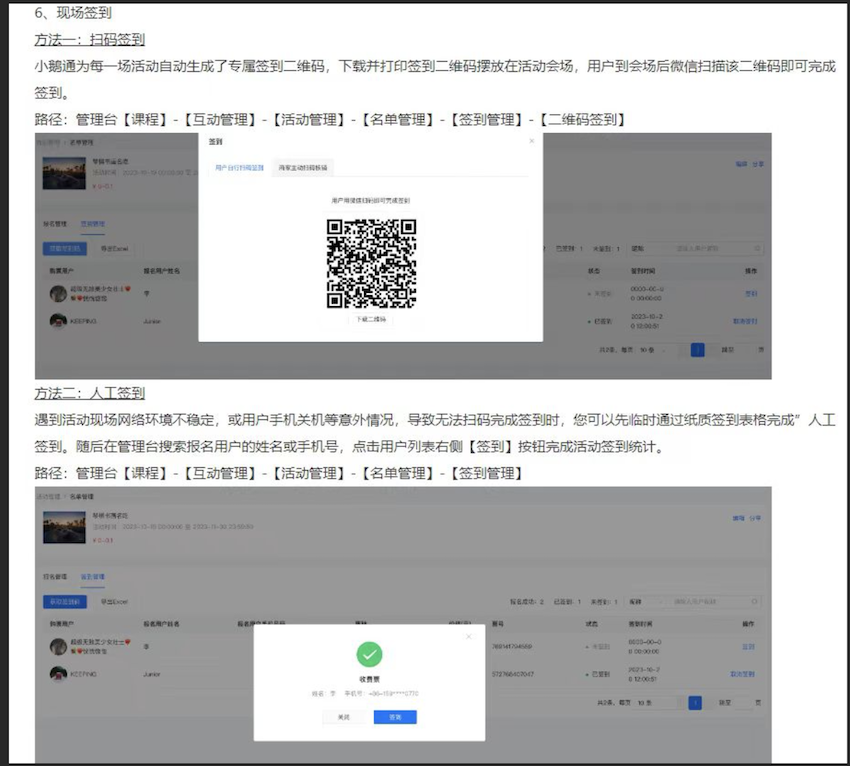
Task: Click page 1 in lower pagination
Action: pyautogui.click(x=695, y=704)
